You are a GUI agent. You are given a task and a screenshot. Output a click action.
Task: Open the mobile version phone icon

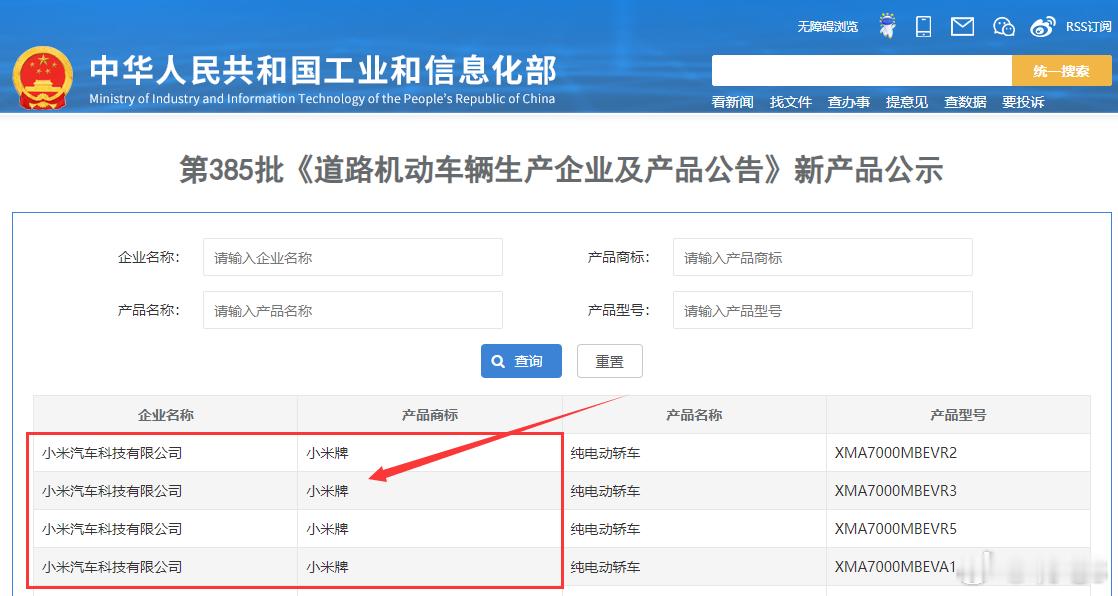(923, 26)
